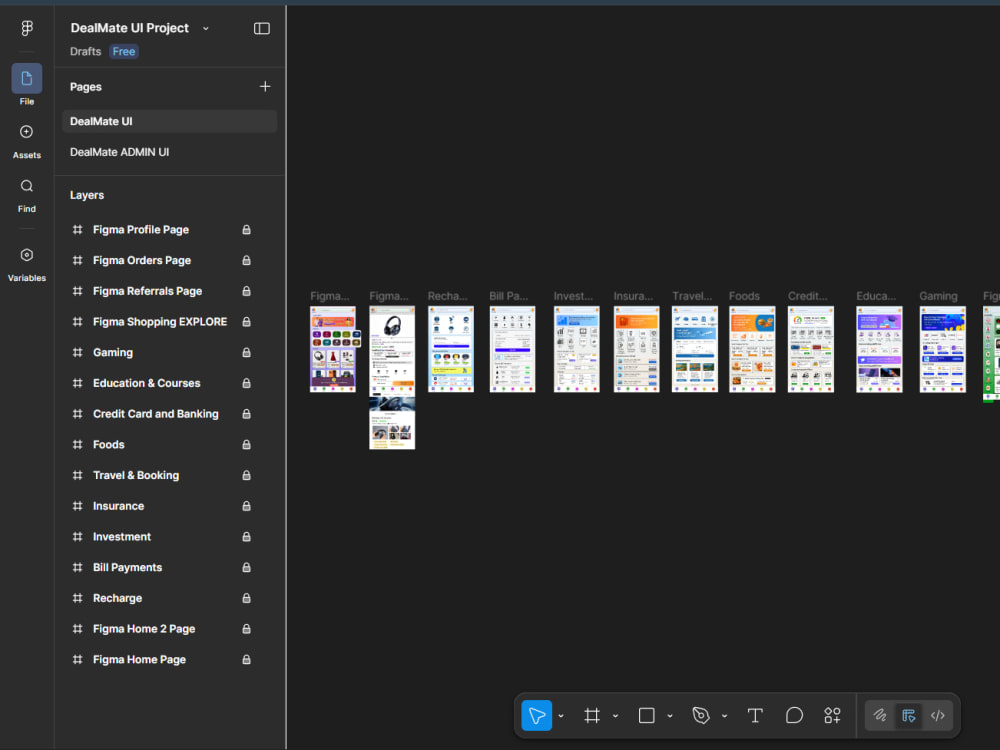Unlock the Foods layer
This screenshot has height=750, width=1000.
[246, 445]
